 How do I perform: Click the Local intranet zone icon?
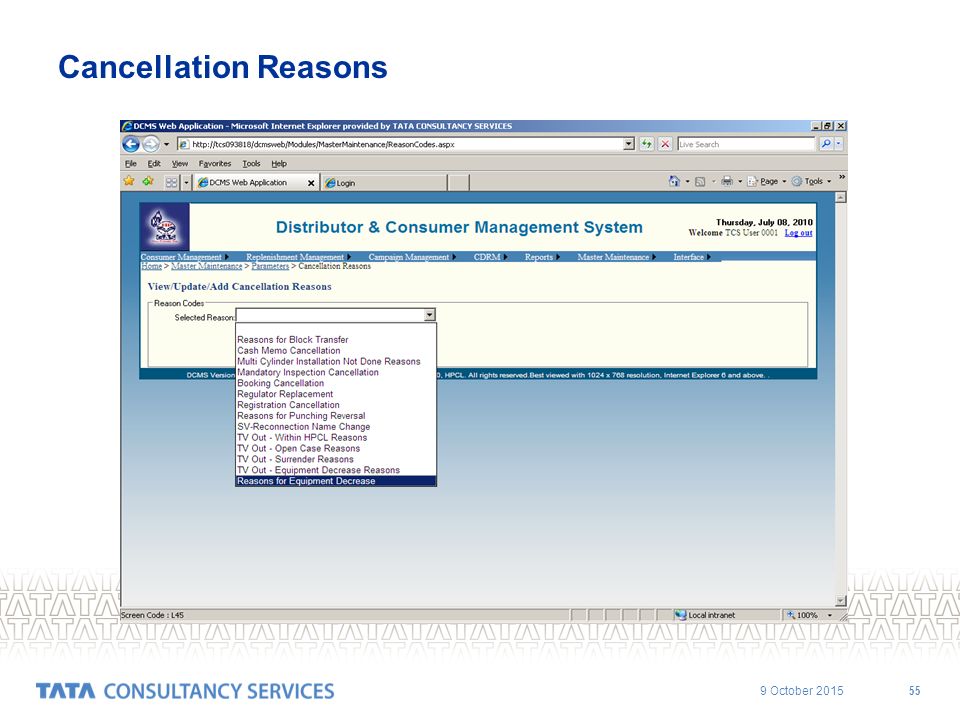click(x=680, y=615)
